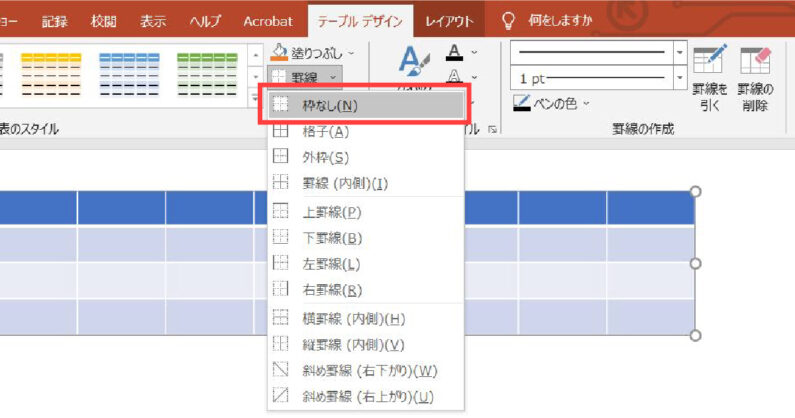Switch to the 校閲 tab

[x=103, y=21]
